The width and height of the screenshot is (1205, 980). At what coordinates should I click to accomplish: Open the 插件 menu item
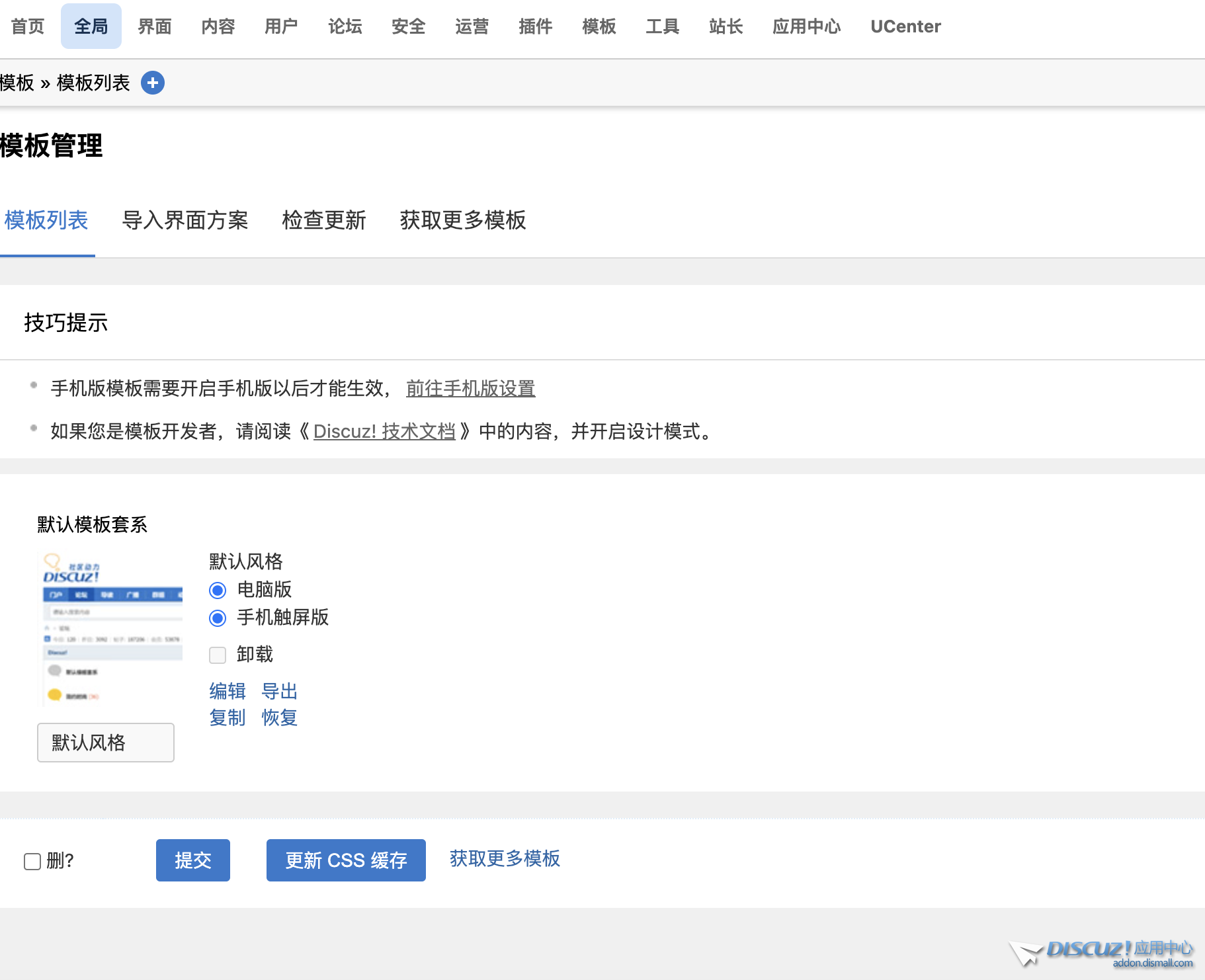pos(535,26)
